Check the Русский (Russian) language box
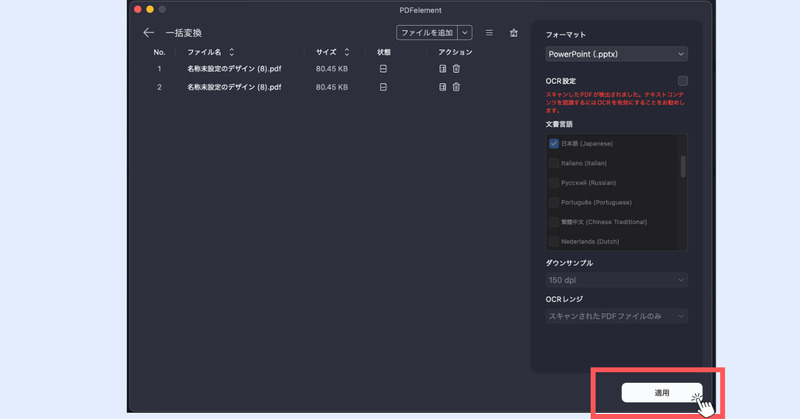The image size is (800, 419). click(554, 183)
